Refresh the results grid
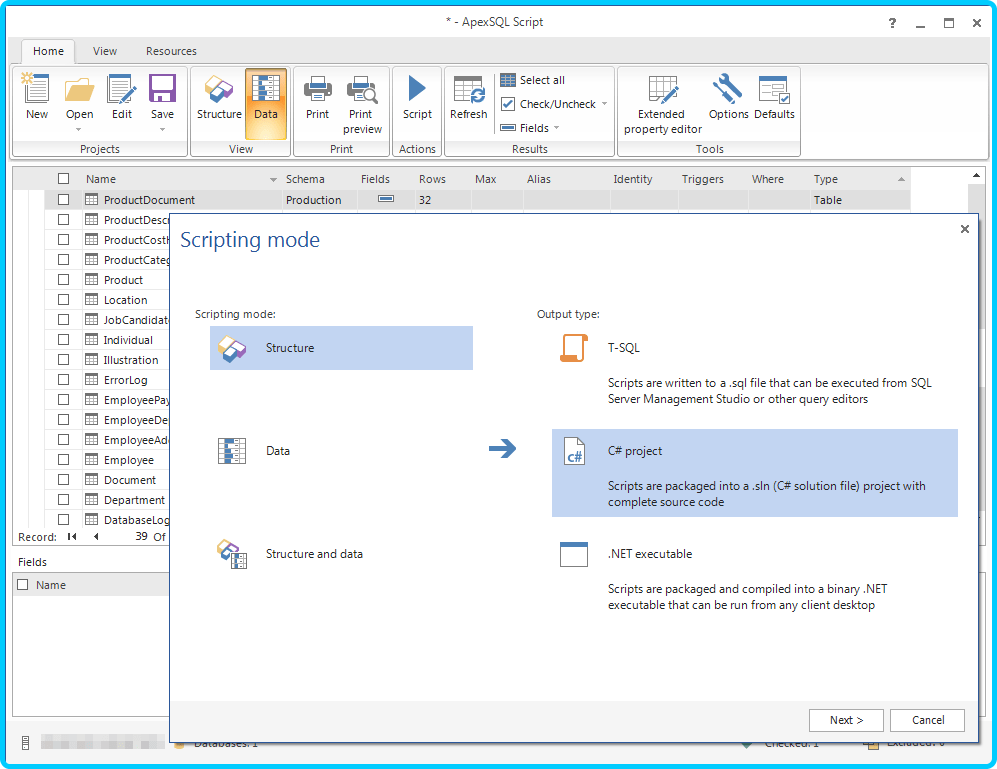 (x=469, y=97)
